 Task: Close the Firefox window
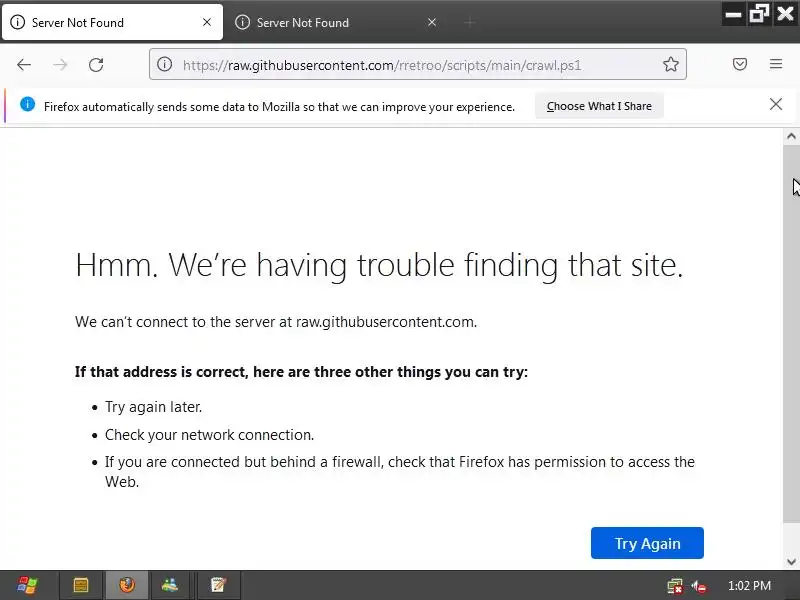point(785,13)
